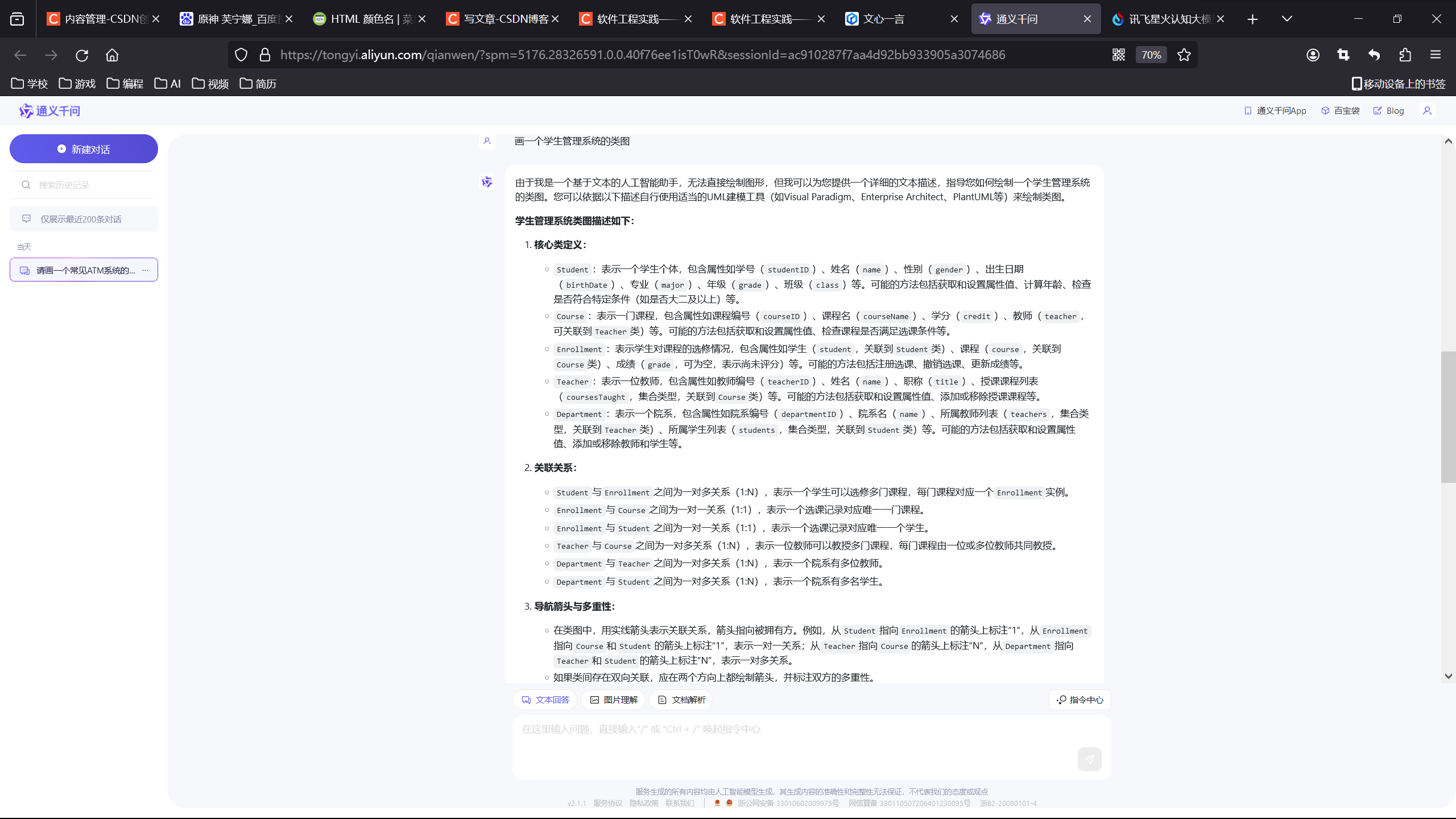
Task: Select the 图片理解 mode tab
Action: (613, 700)
